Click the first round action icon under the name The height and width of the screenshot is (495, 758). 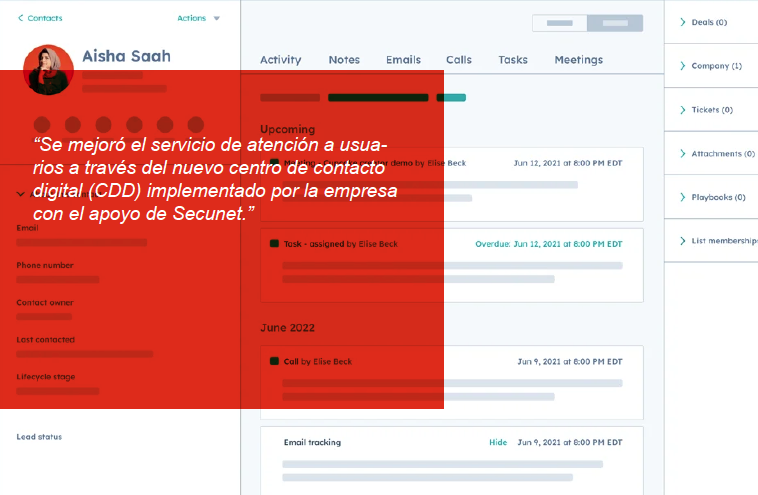point(43,125)
